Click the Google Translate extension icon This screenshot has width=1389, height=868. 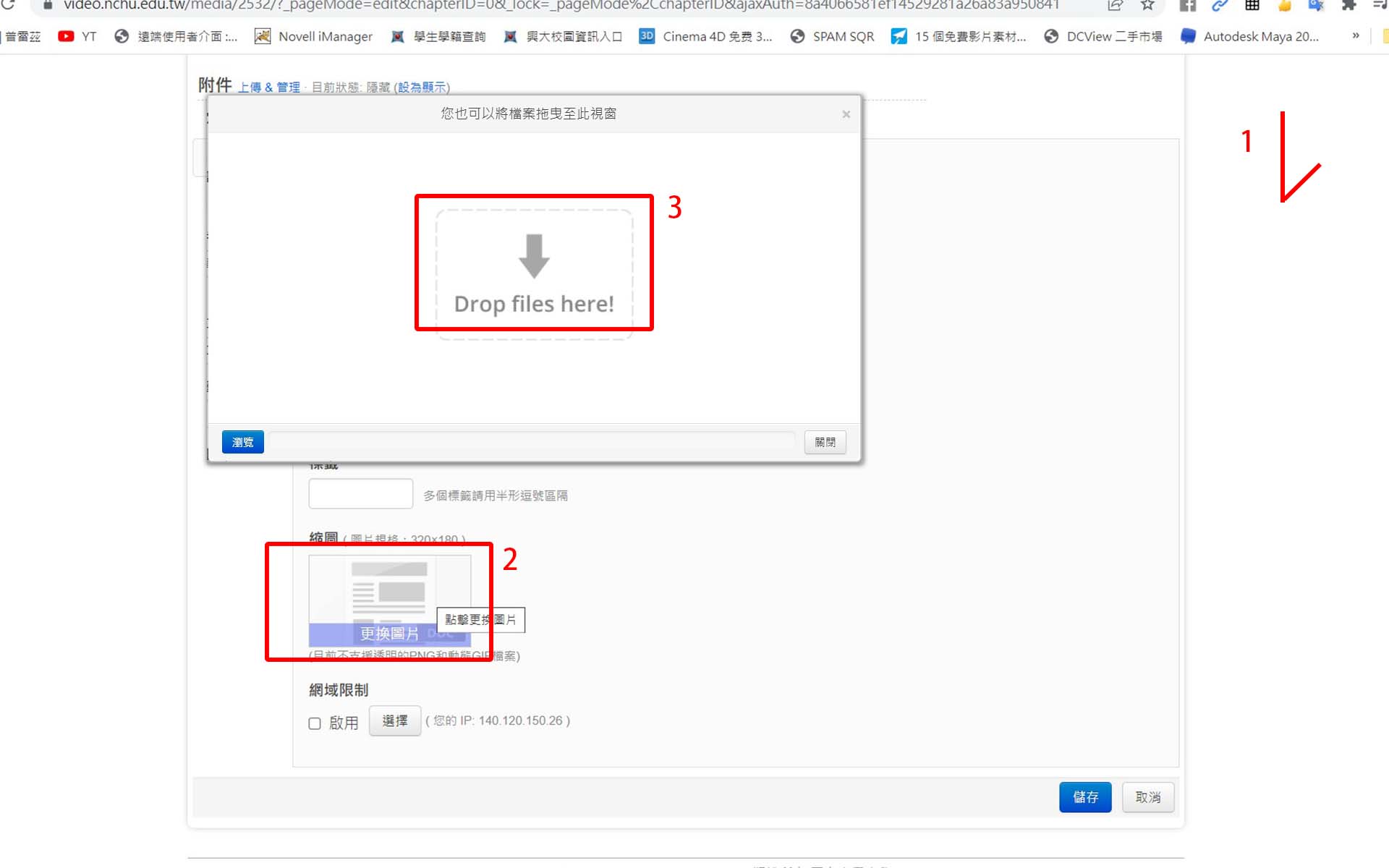point(1316,6)
